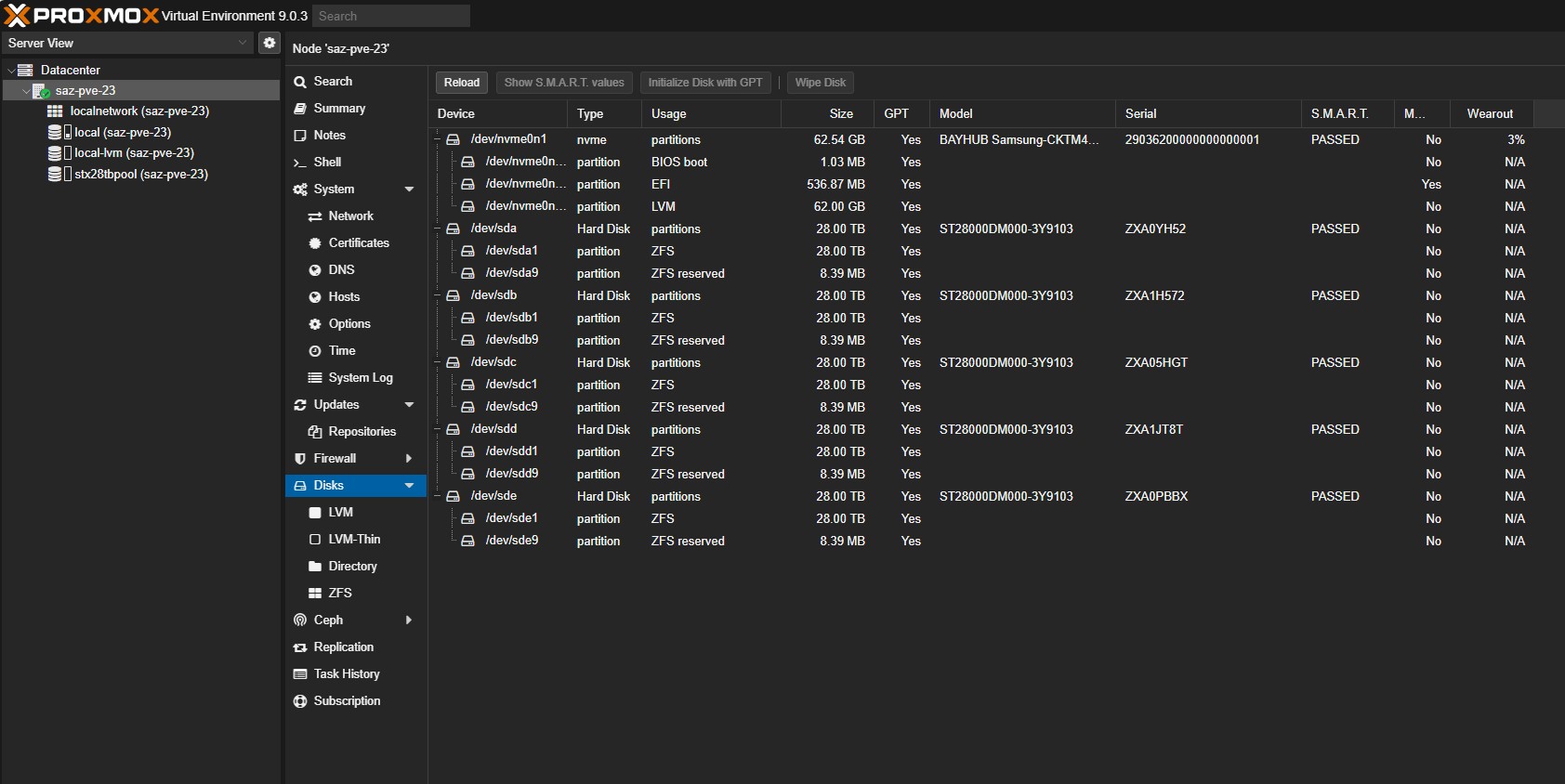Open the Server View dropdown
The height and width of the screenshot is (784, 1565).
click(243, 43)
